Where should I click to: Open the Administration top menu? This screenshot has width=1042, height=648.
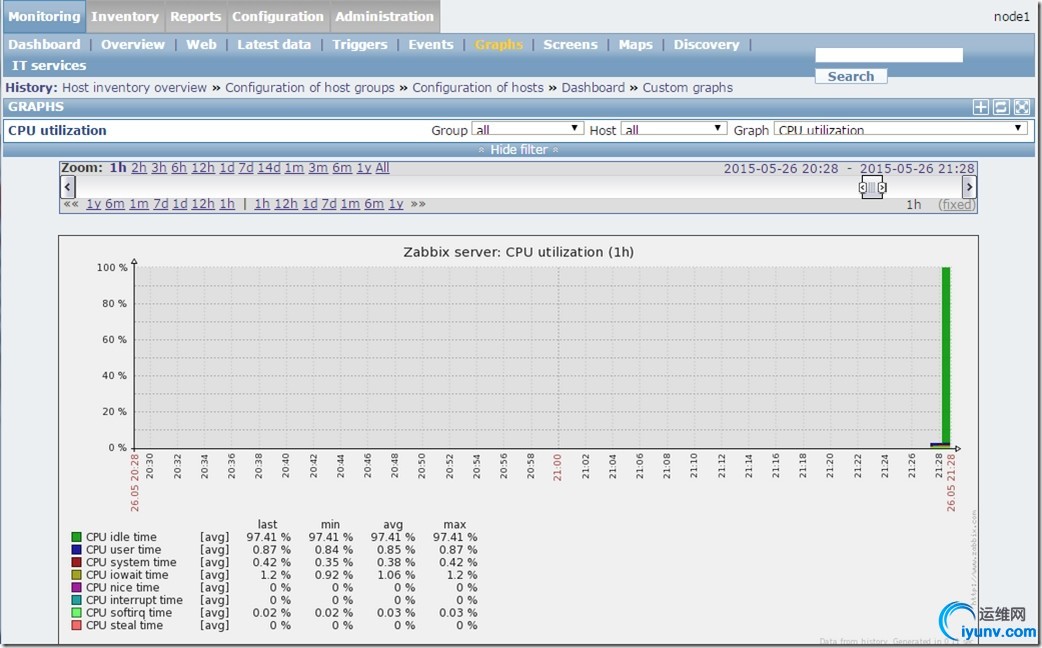click(x=384, y=17)
